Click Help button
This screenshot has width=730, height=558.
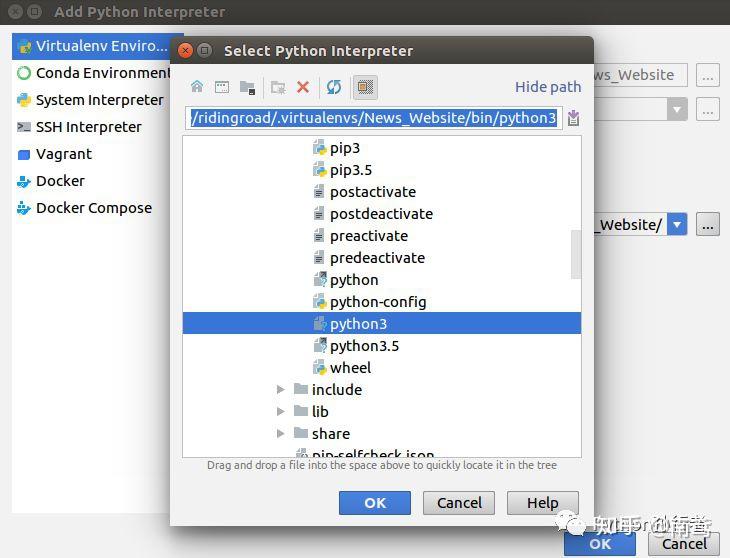tap(542, 503)
